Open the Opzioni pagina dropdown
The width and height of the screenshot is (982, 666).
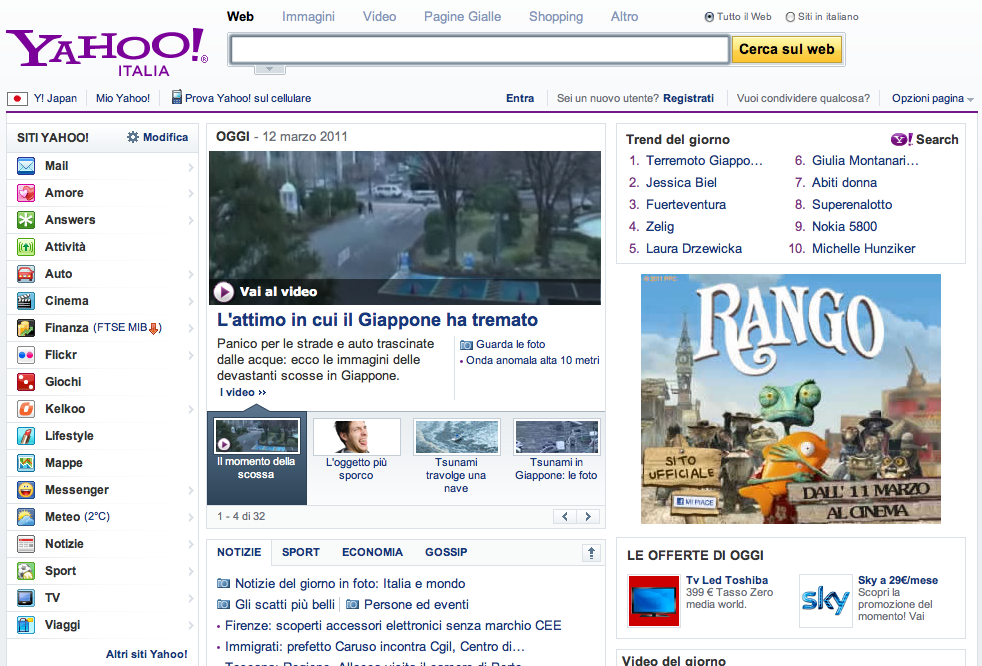click(x=933, y=98)
